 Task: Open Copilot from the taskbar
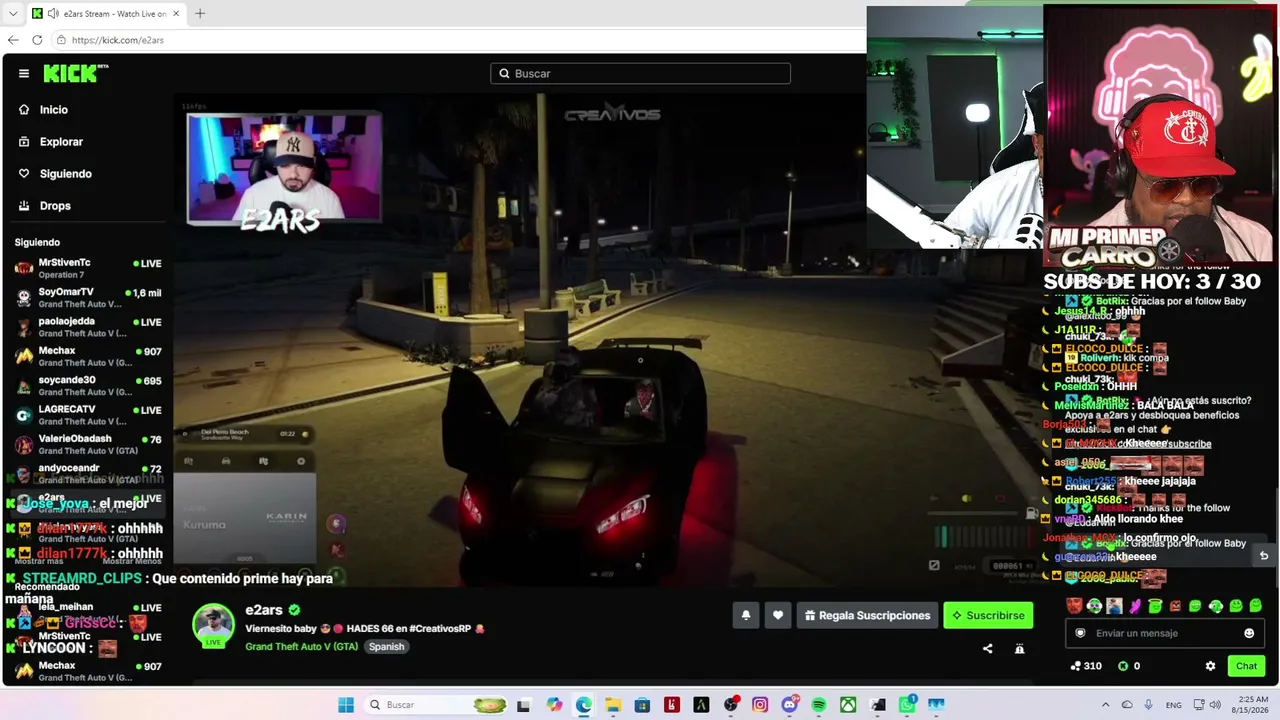point(555,705)
